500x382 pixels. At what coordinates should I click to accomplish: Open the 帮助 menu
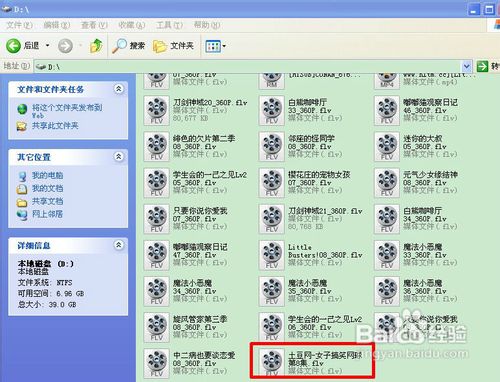coord(207,25)
